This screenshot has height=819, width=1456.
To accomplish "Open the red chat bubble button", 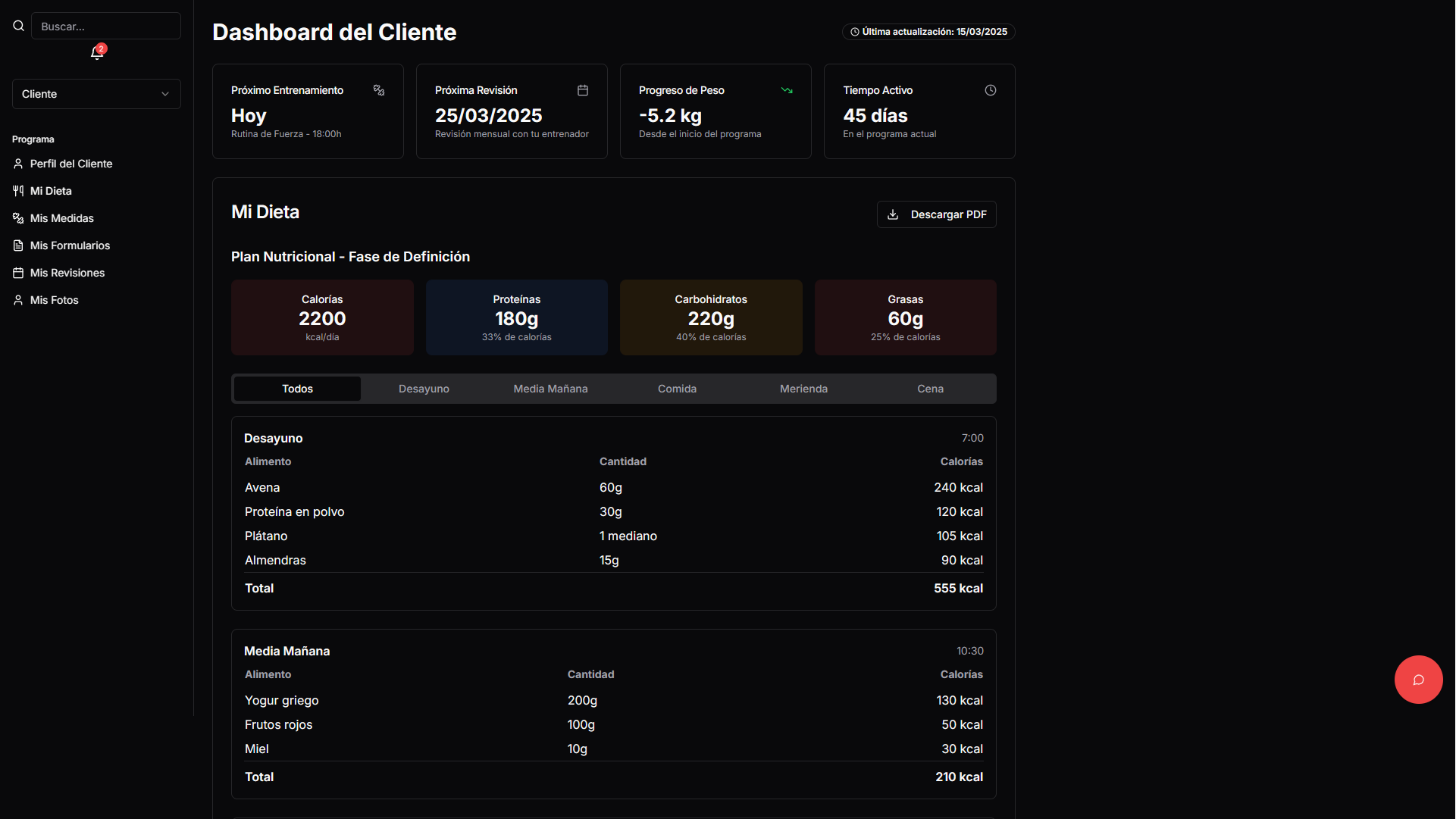I will [1418, 680].
